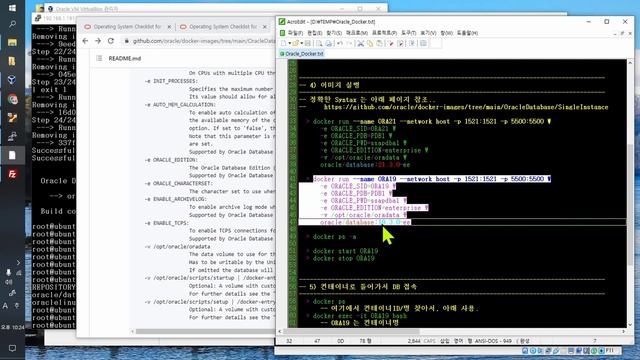Click the README.md file title on GitHub
The height and width of the screenshot is (360, 640).
pyautogui.click(x=124, y=58)
